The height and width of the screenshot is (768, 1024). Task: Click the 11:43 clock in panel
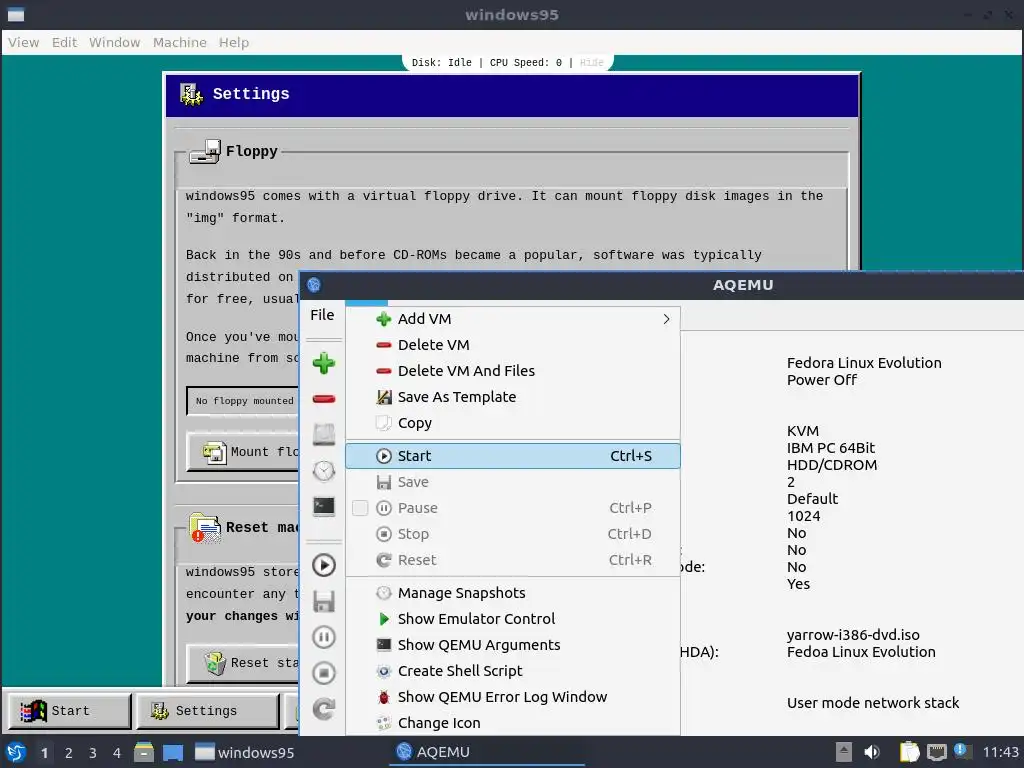pyautogui.click(x=1000, y=752)
